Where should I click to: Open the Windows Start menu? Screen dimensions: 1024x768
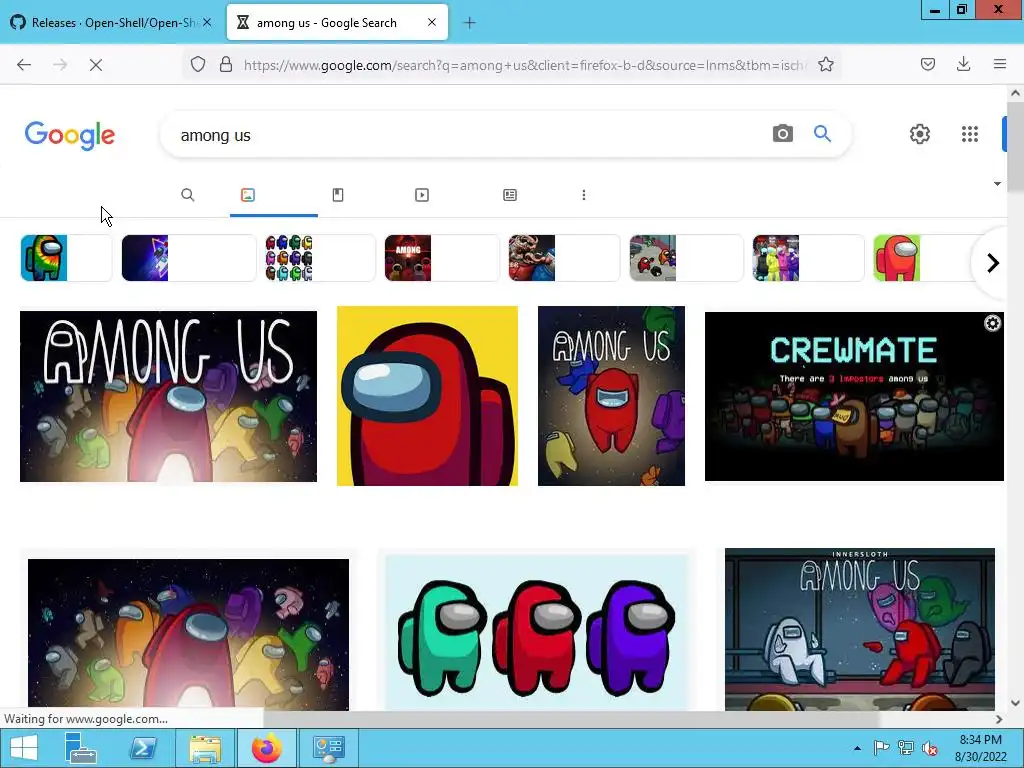[x=24, y=748]
